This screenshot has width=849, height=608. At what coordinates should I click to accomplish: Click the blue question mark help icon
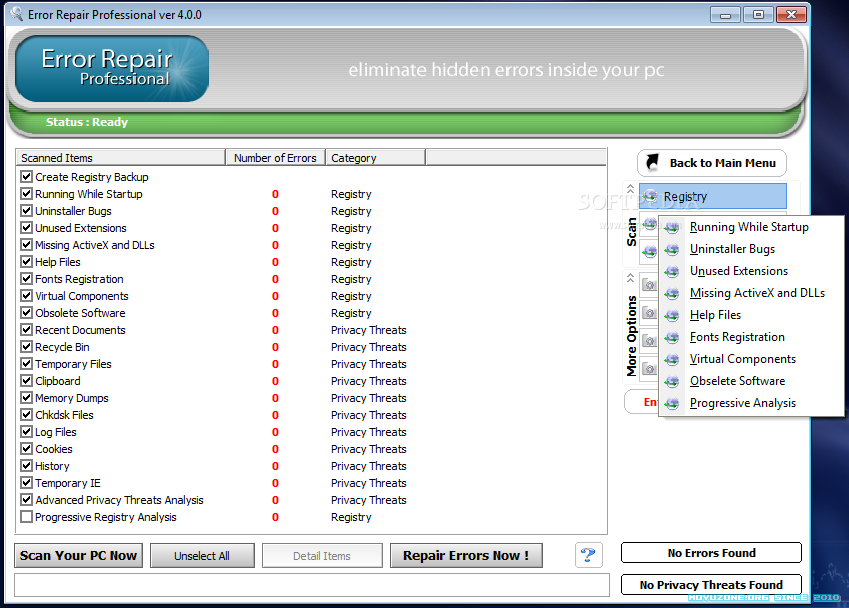588,555
